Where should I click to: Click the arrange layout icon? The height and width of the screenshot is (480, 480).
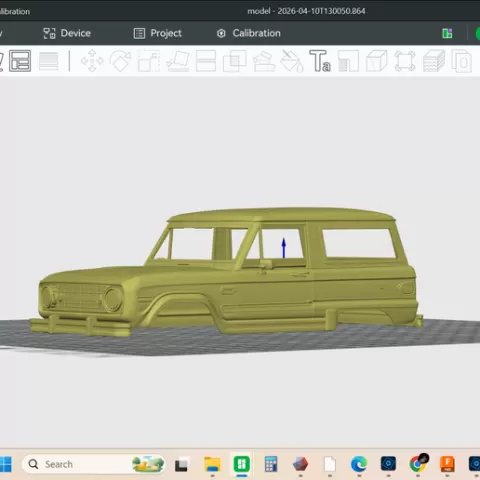pos(20,61)
